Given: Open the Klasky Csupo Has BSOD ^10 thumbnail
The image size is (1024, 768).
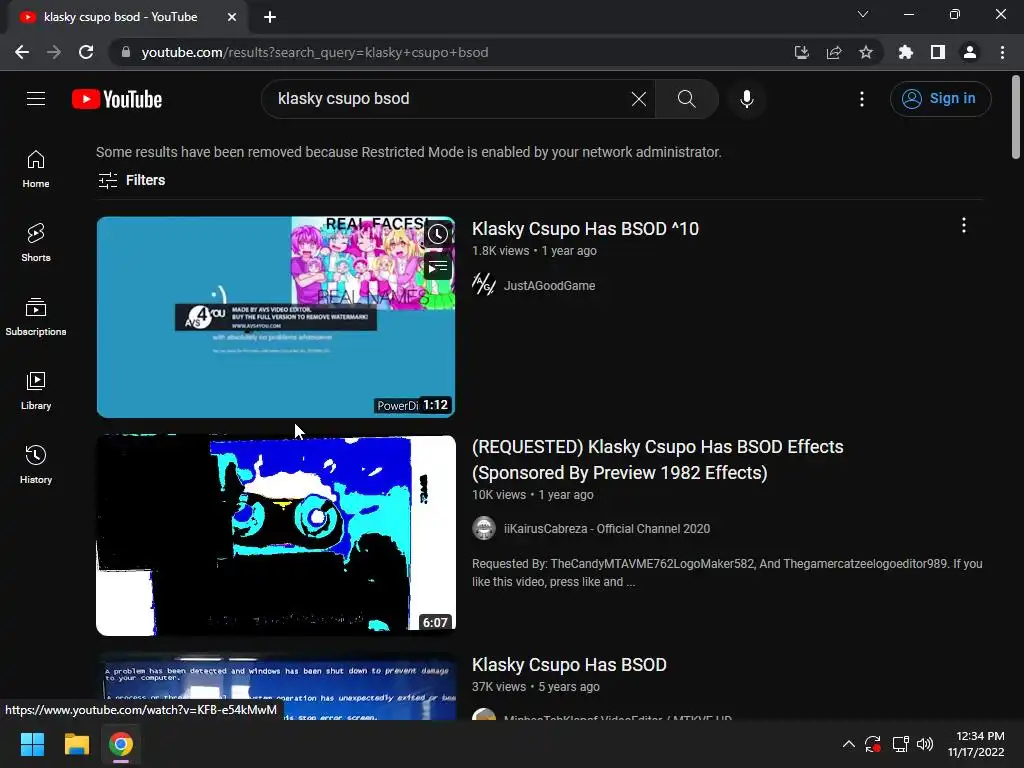Looking at the screenshot, I should pyautogui.click(x=276, y=317).
